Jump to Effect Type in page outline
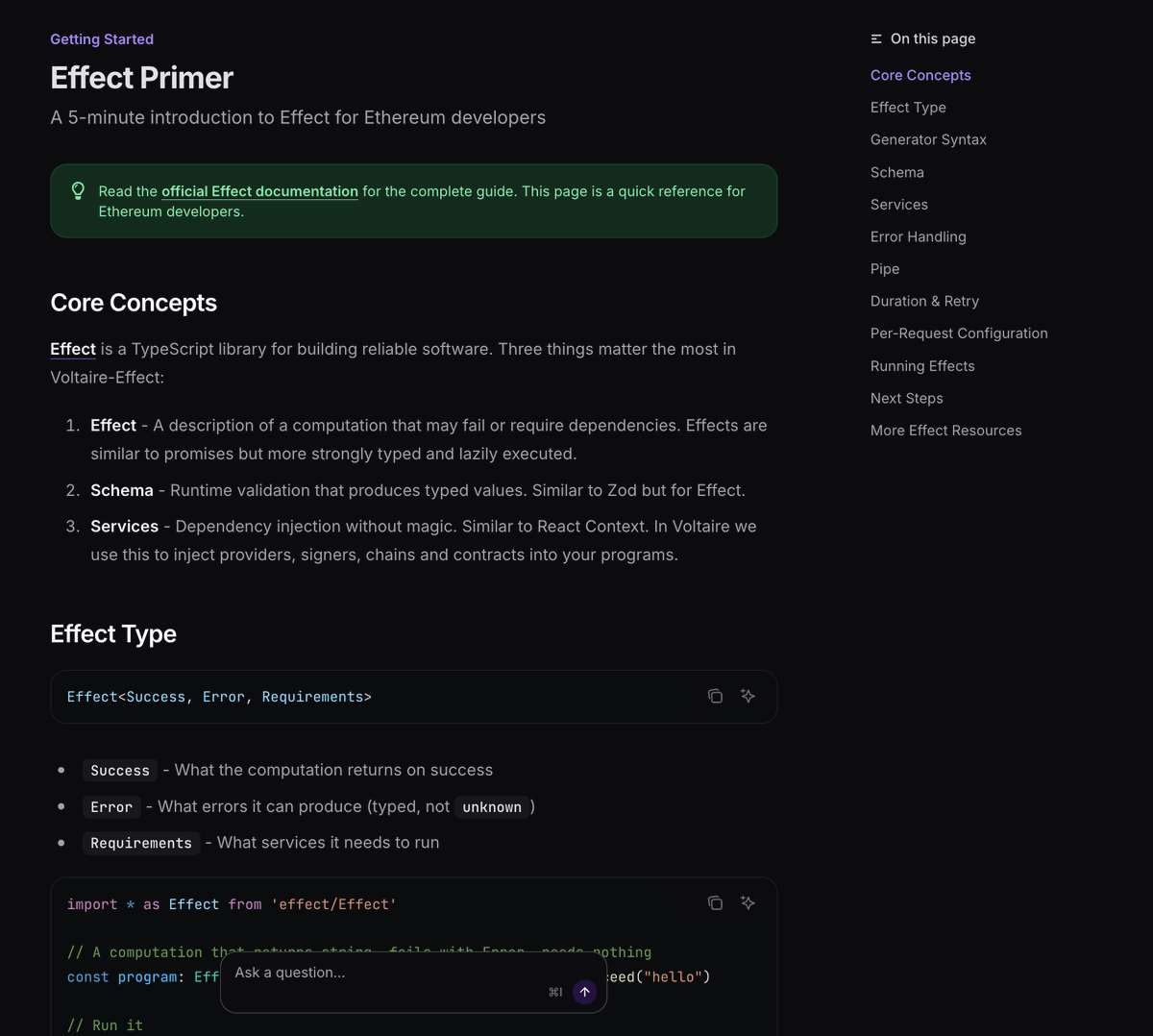The height and width of the screenshot is (1036, 1153). click(x=908, y=108)
